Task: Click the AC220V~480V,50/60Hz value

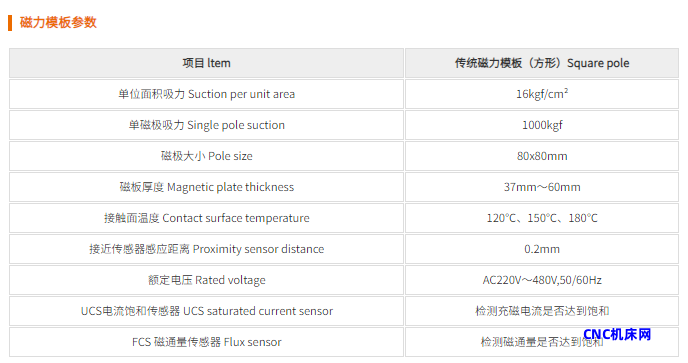Action: click(542, 280)
